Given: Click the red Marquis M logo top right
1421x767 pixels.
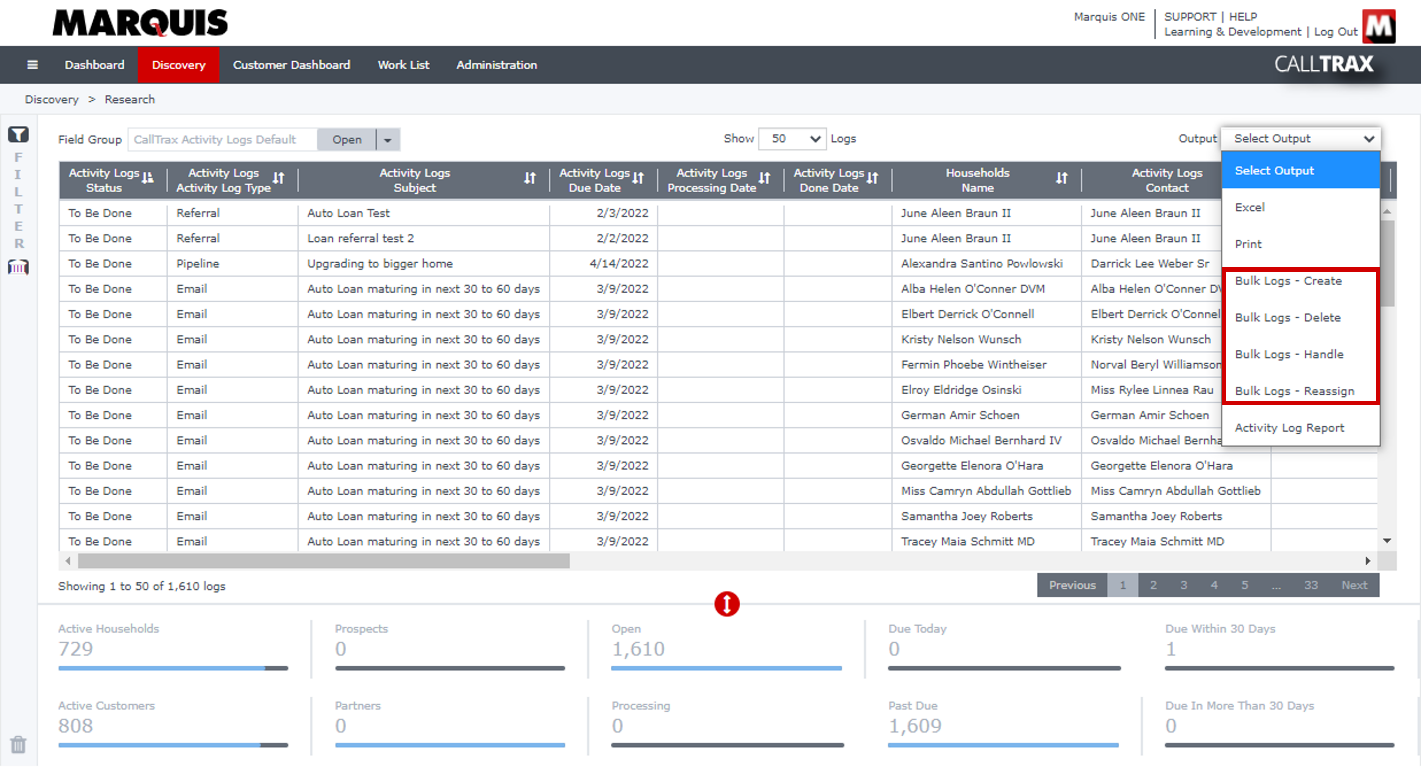Looking at the screenshot, I should point(1379,26).
